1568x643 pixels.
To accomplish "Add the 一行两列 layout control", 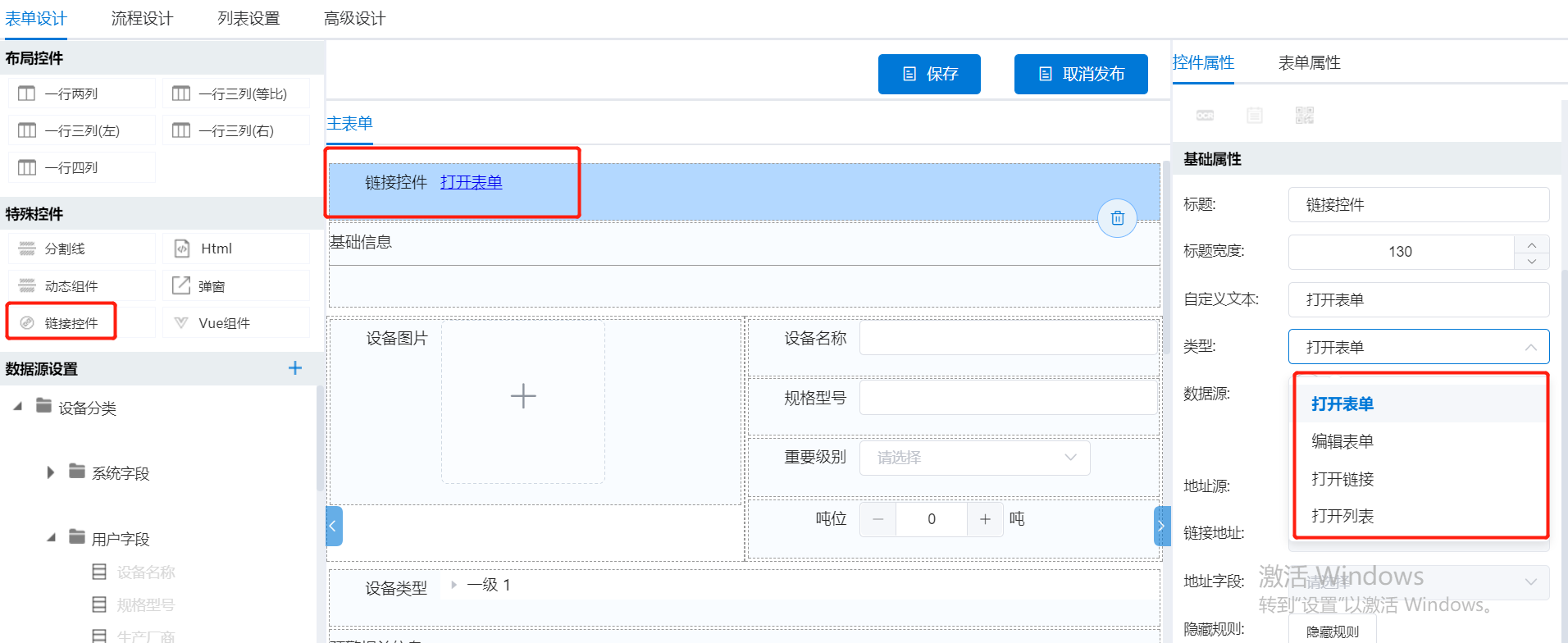I will (82, 93).
